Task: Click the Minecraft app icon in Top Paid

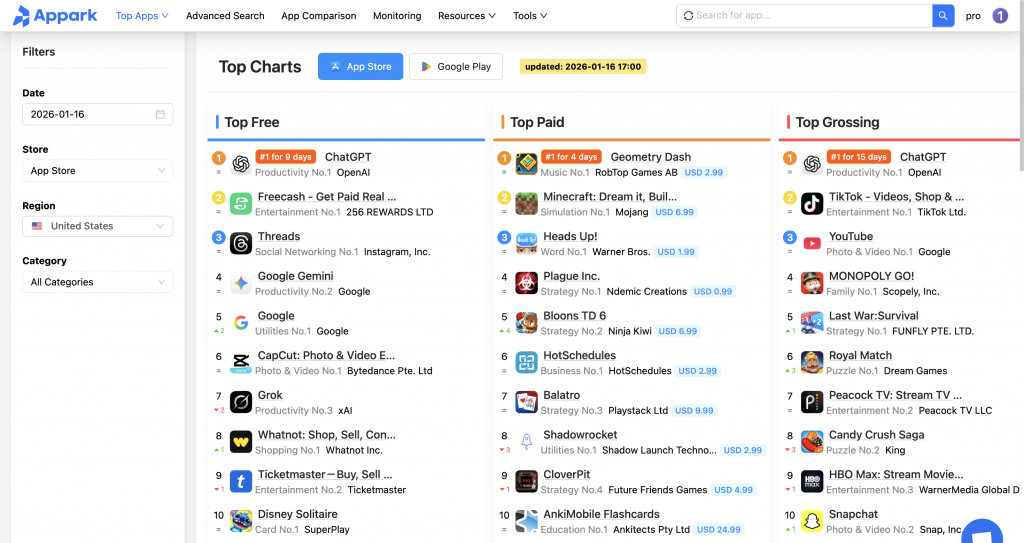Action: [x=527, y=204]
